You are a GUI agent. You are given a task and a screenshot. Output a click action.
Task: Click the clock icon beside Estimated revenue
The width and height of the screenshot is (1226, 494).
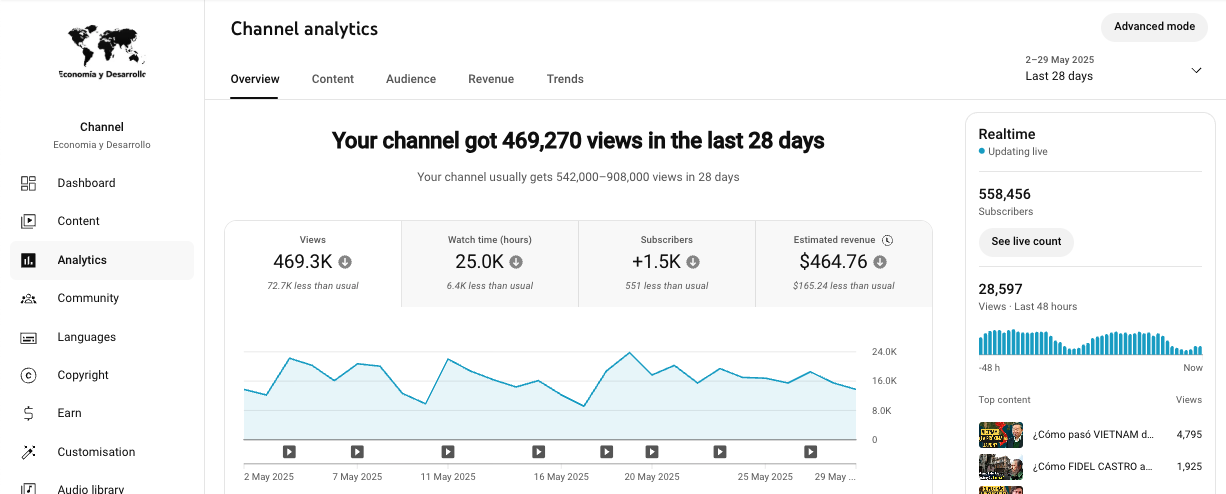point(887,240)
